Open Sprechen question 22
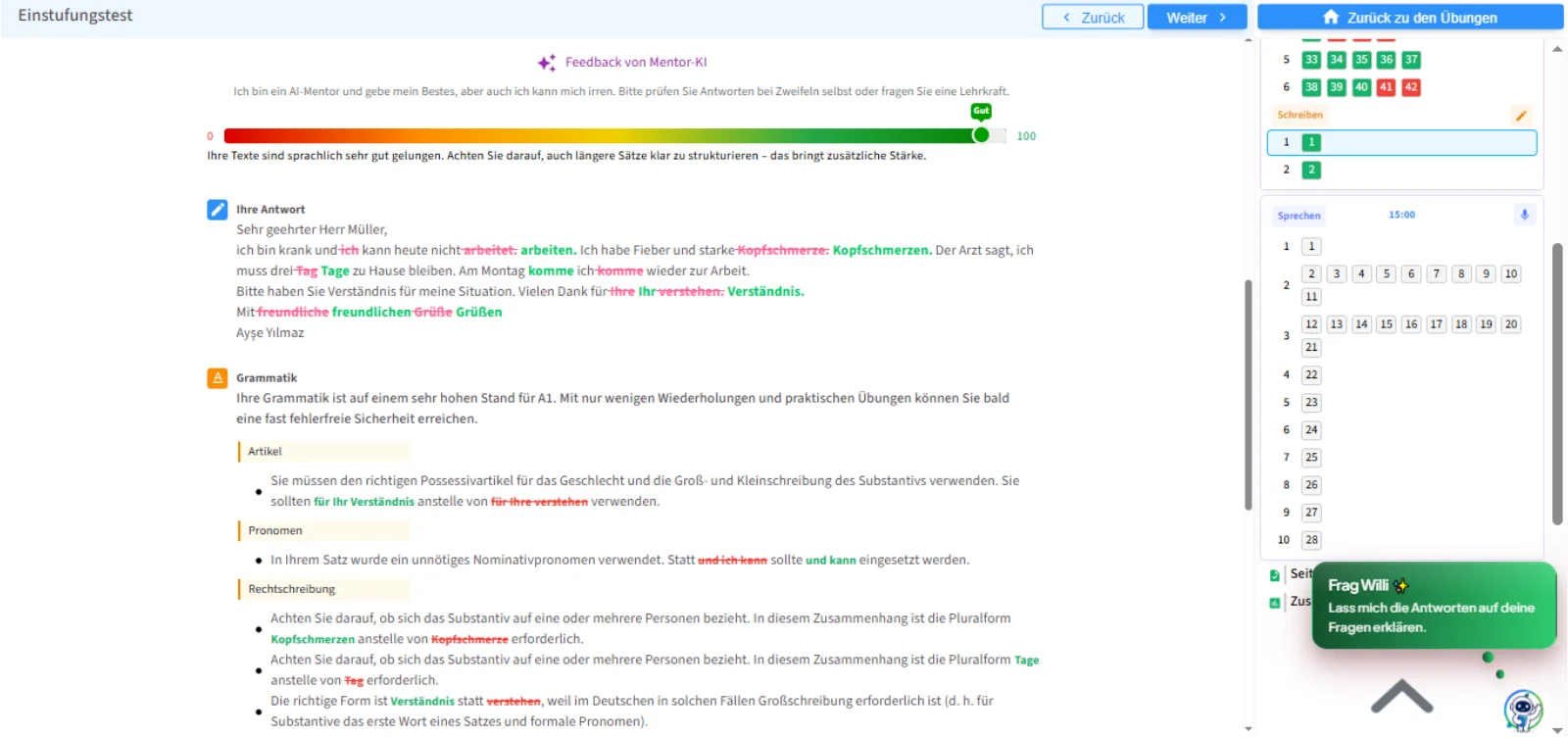 coord(1311,375)
